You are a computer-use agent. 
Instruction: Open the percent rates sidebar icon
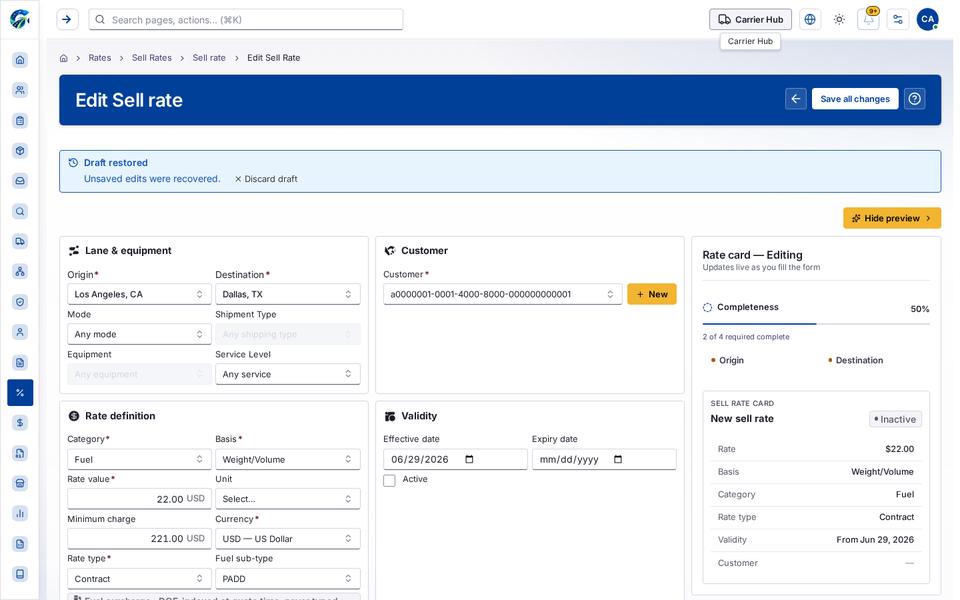click(20, 392)
